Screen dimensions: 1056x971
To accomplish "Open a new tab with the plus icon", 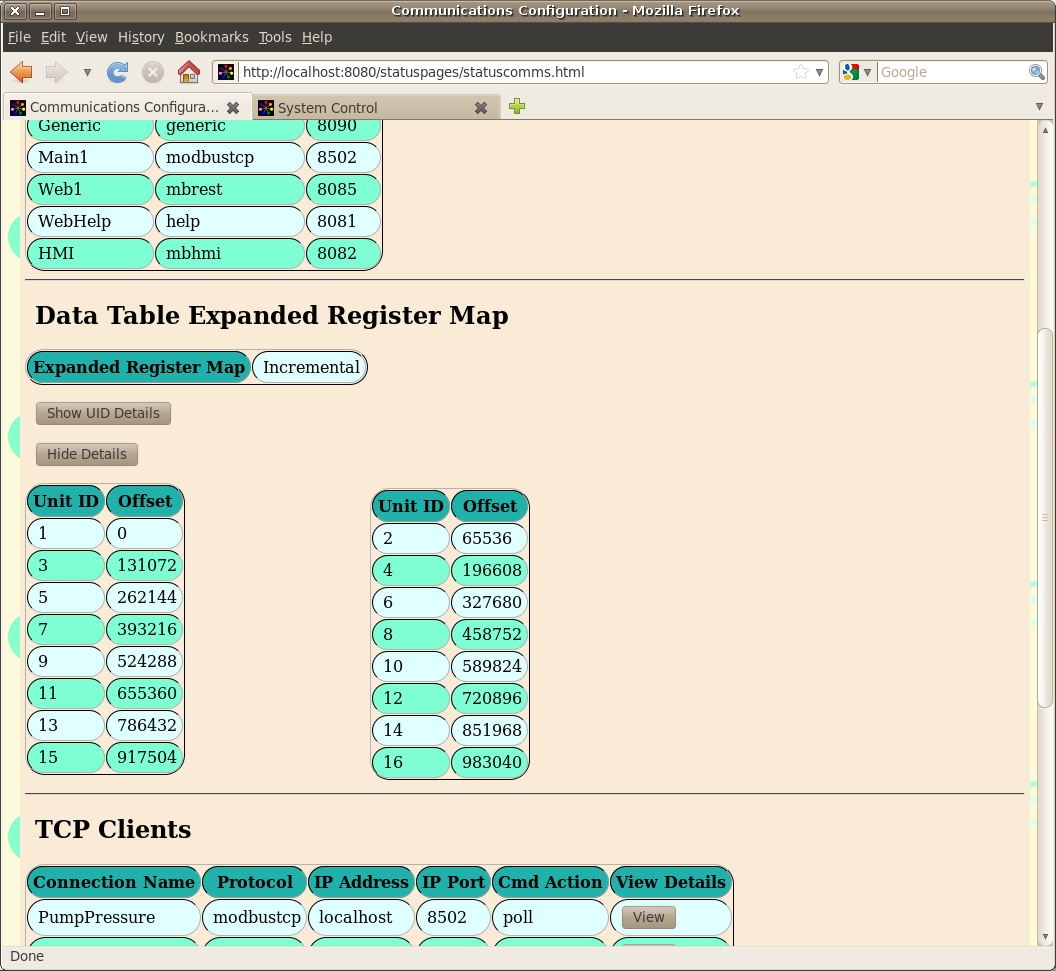I will [x=517, y=107].
